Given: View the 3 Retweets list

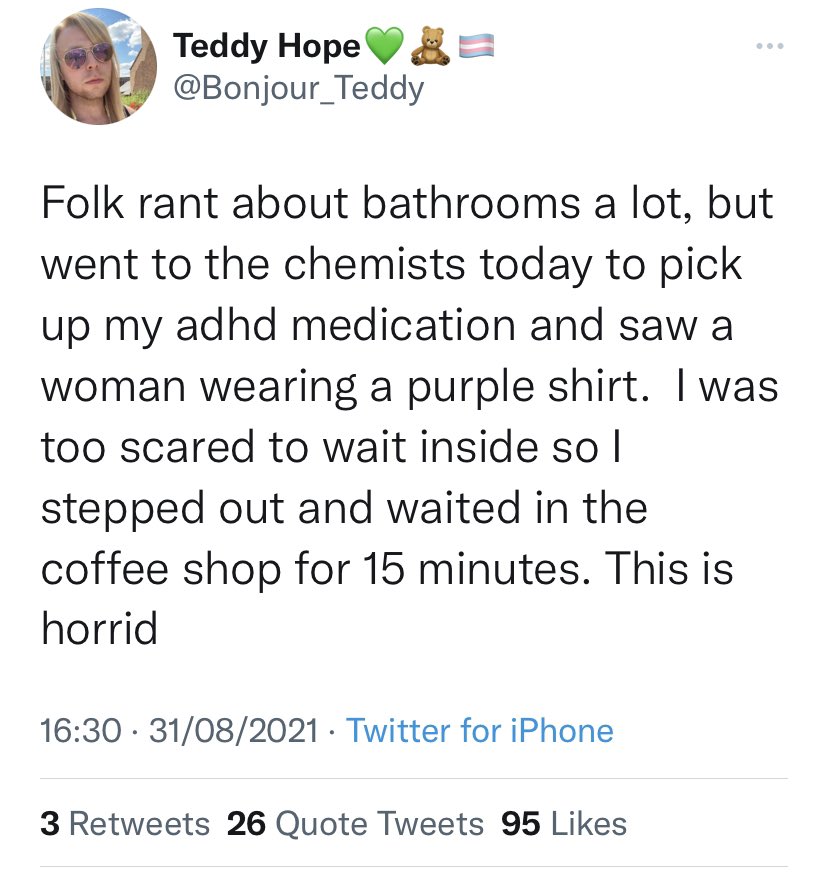Looking at the screenshot, I should 126,823.
